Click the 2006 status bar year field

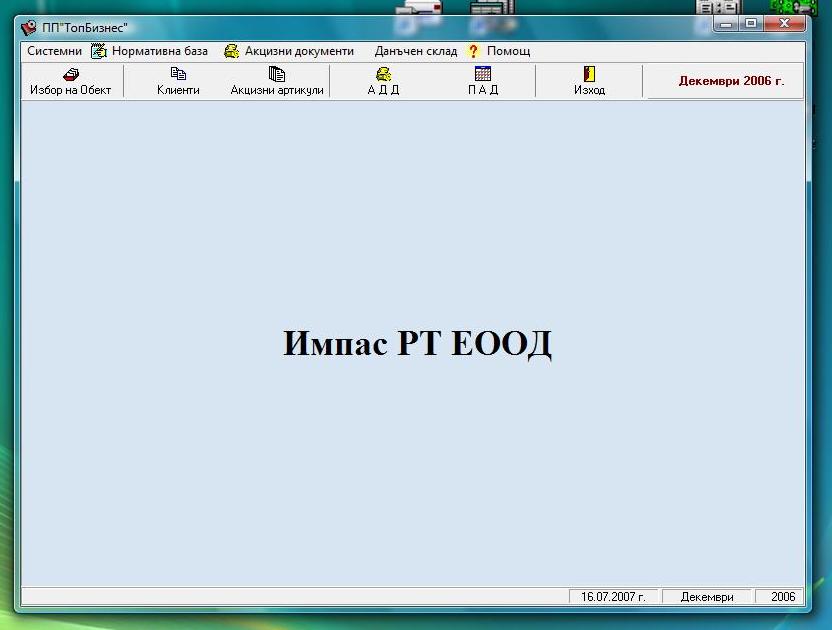[778, 597]
